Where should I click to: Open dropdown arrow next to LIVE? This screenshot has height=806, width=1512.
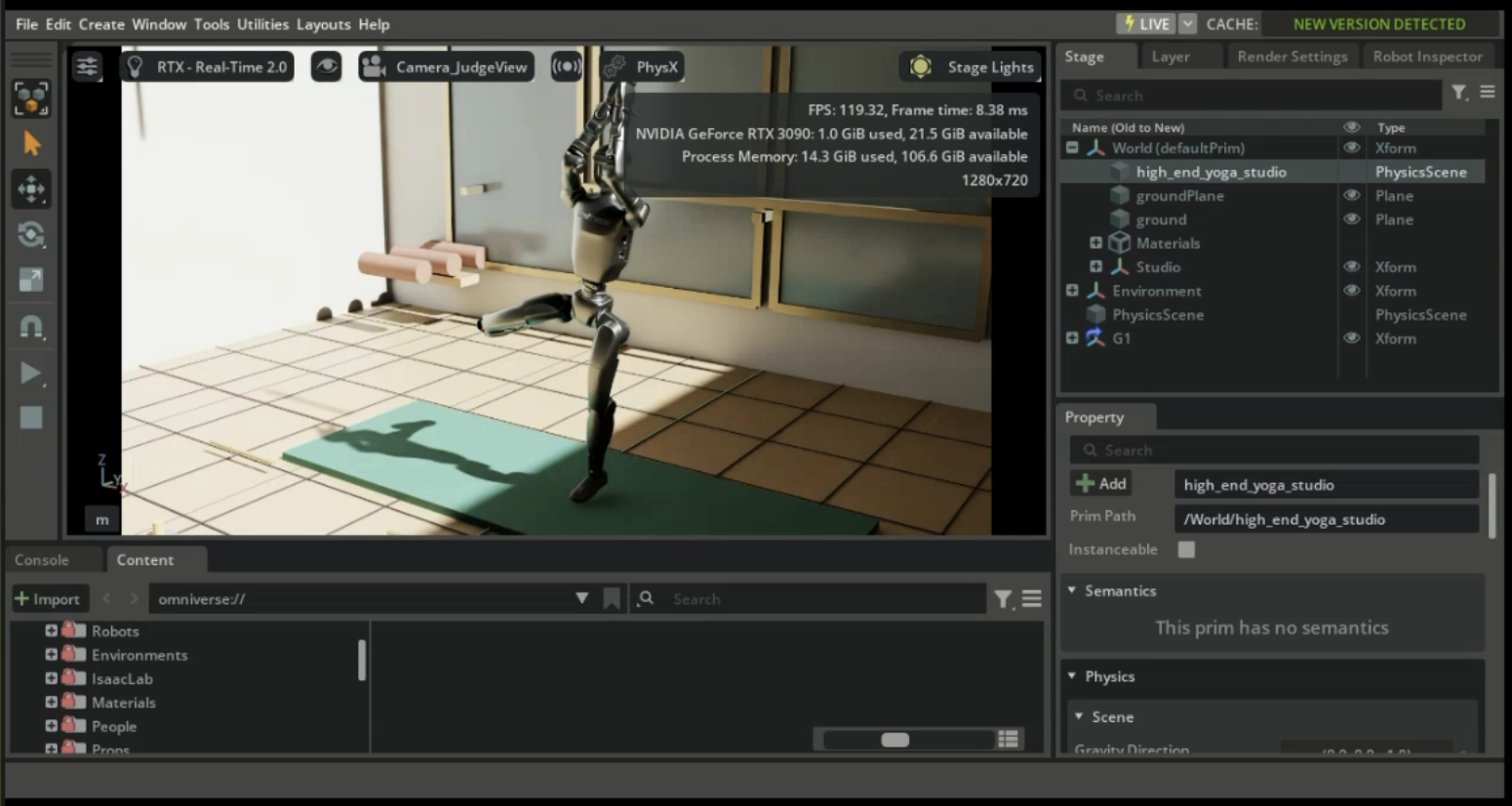pyautogui.click(x=1187, y=23)
